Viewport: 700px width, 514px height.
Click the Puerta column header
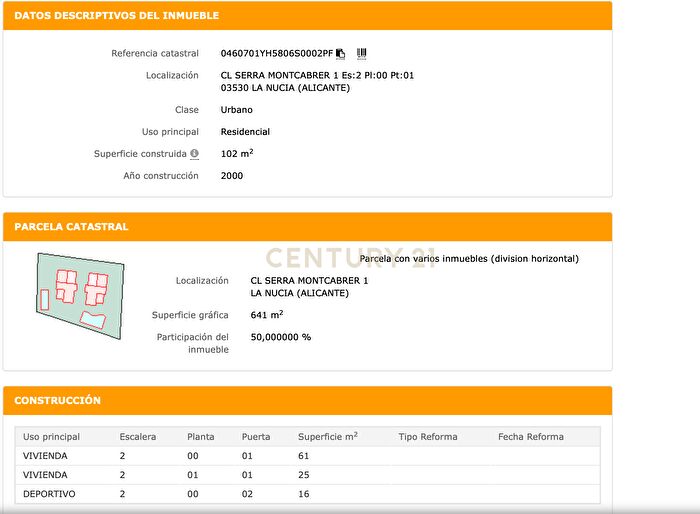click(x=256, y=437)
